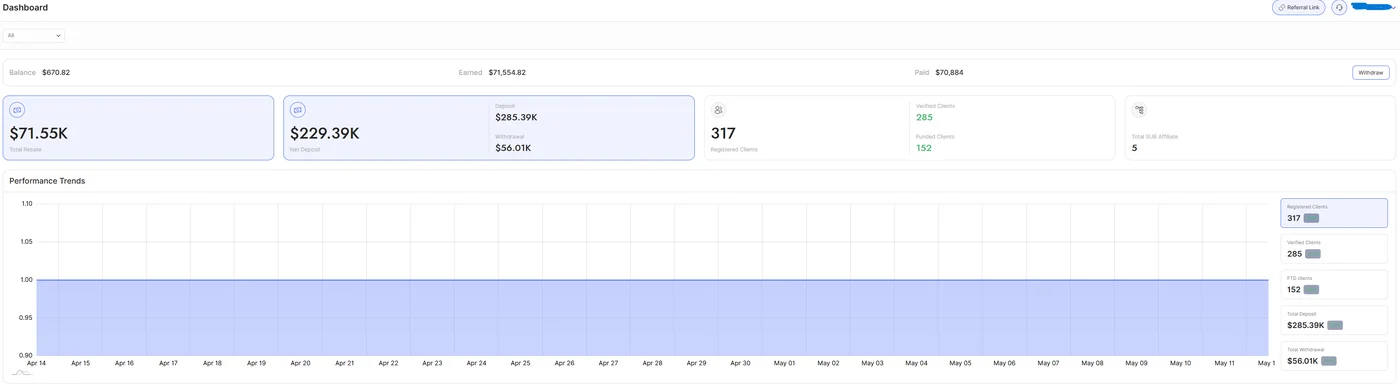Click the $71.55K Total Rebate value
This screenshot has width=1400, height=387.
coord(39,133)
